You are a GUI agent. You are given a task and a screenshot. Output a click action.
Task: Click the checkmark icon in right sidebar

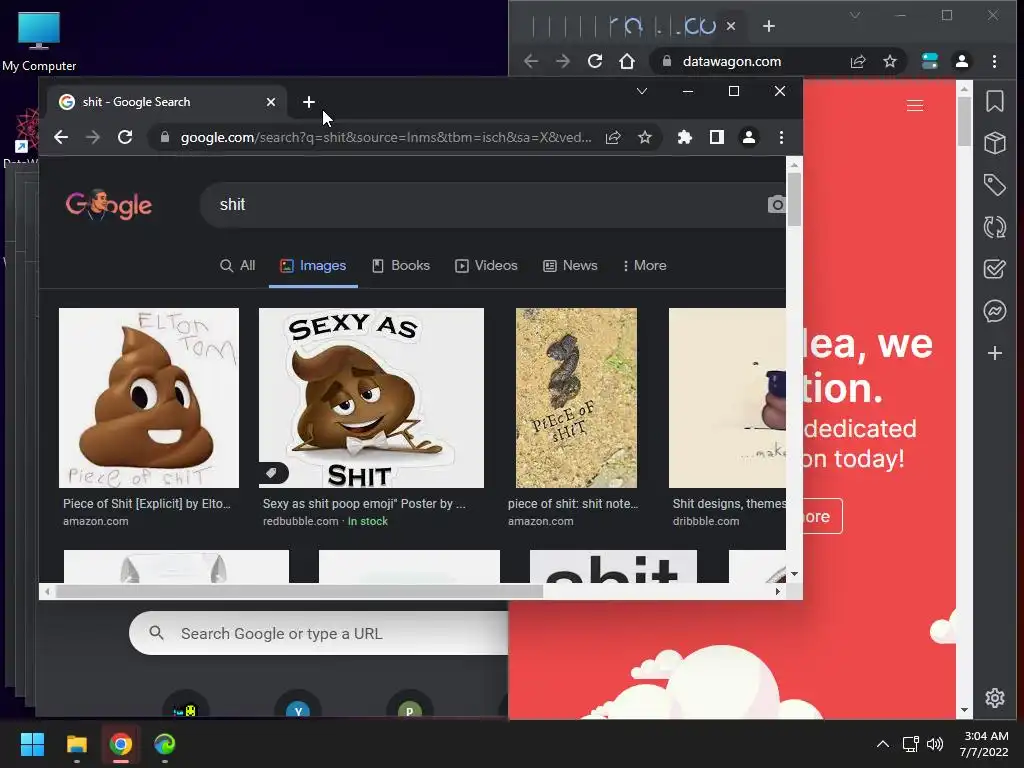click(995, 269)
